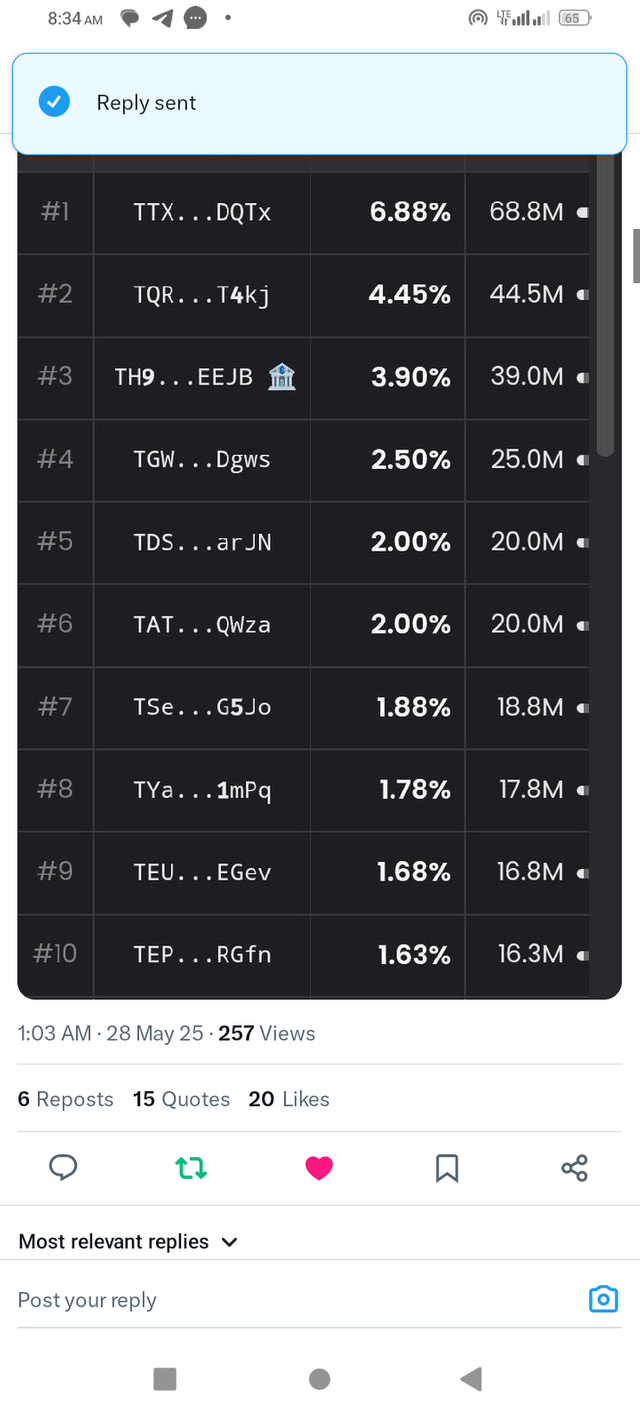Expand the Most relevant replies dropdown
Viewport: 640px width, 1422px height.
[x=129, y=1242]
